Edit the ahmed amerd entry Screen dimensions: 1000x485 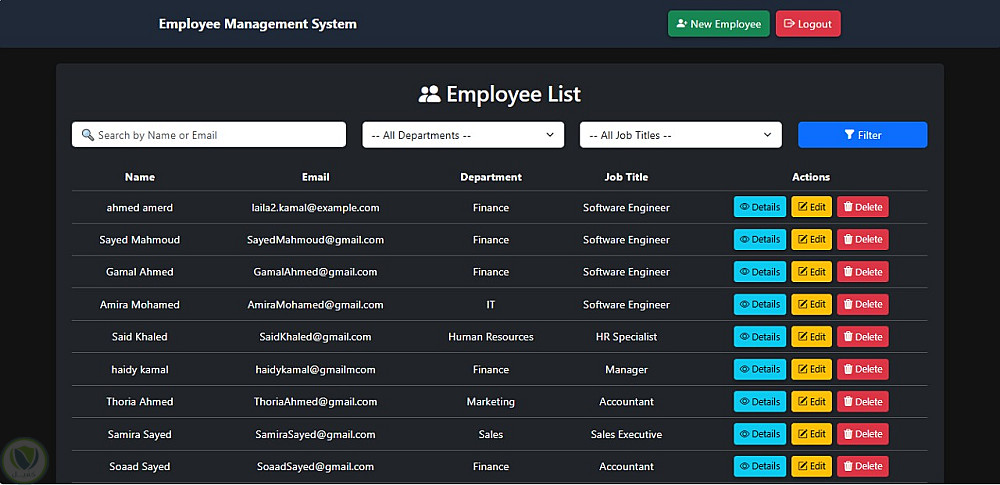pyautogui.click(x=811, y=207)
